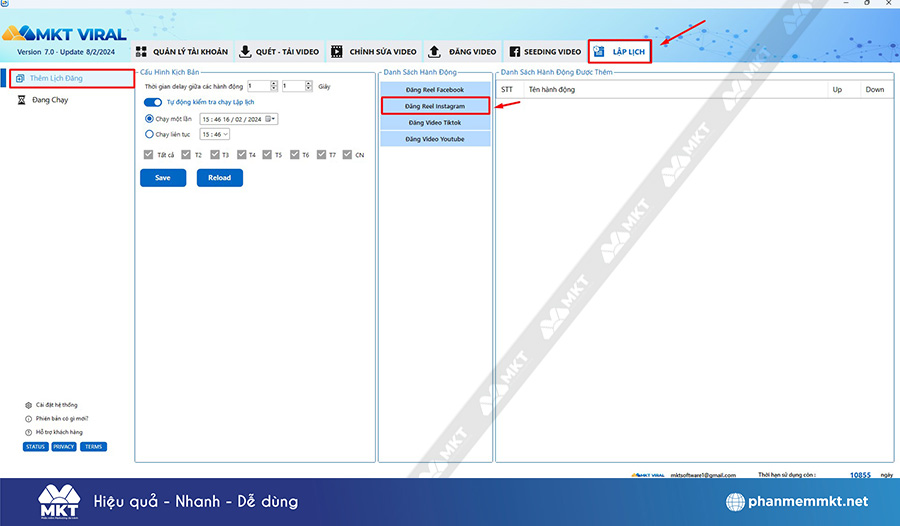Click the gear icon for Cài đặt hệ thống
The image size is (900, 526).
click(x=28, y=405)
